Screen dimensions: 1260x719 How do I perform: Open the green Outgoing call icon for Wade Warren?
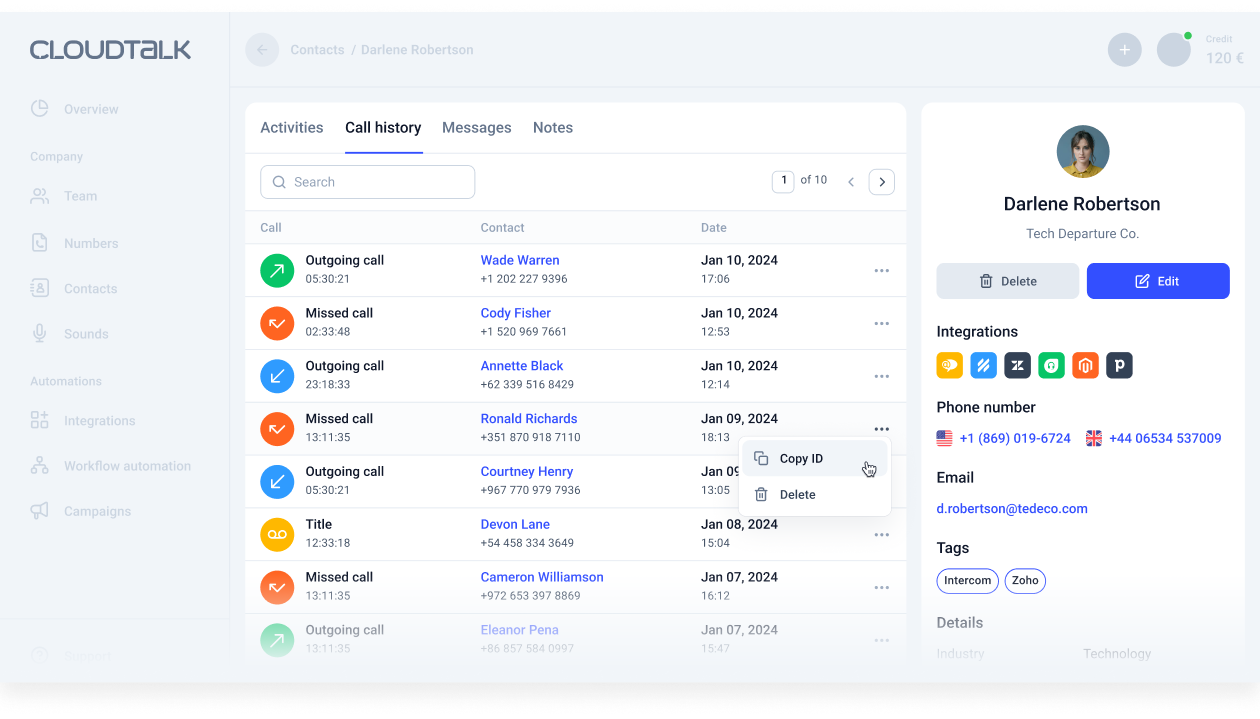[x=277, y=270]
